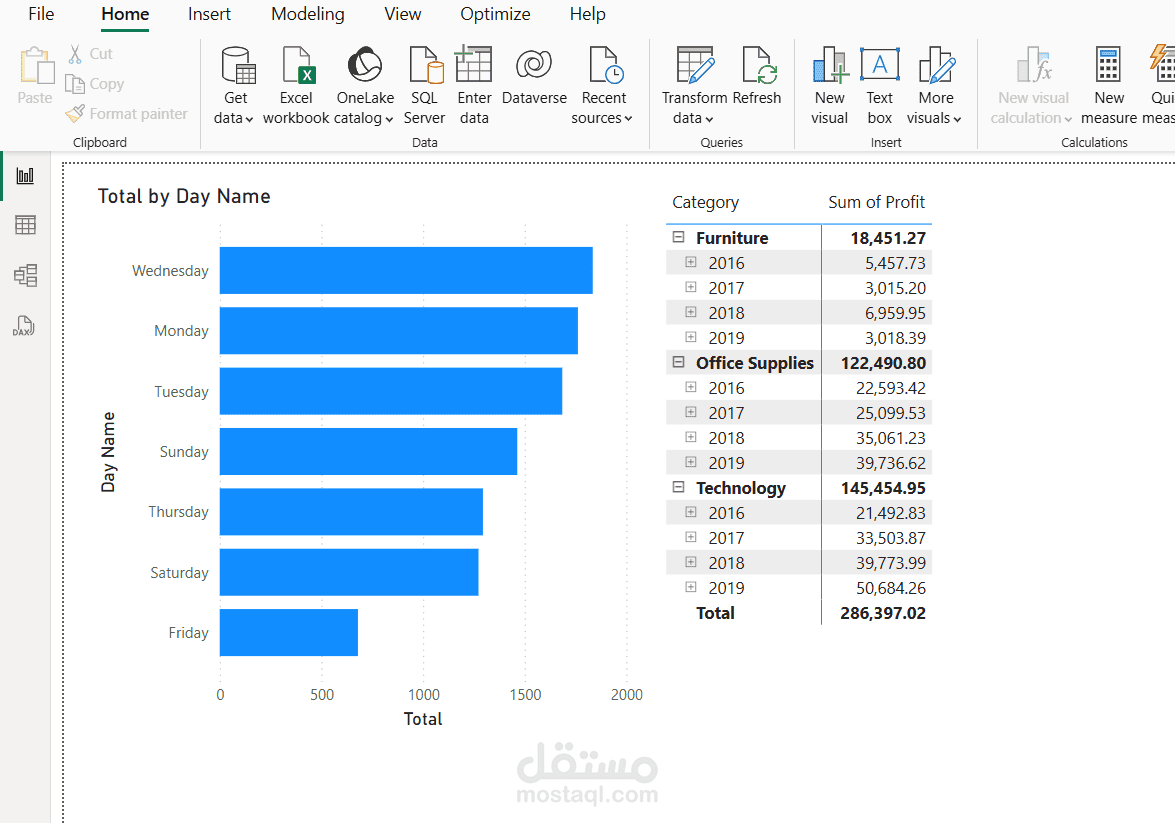This screenshot has height=823, width=1175.
Task: Open Transform data editor
Action: tap(694, 85)
